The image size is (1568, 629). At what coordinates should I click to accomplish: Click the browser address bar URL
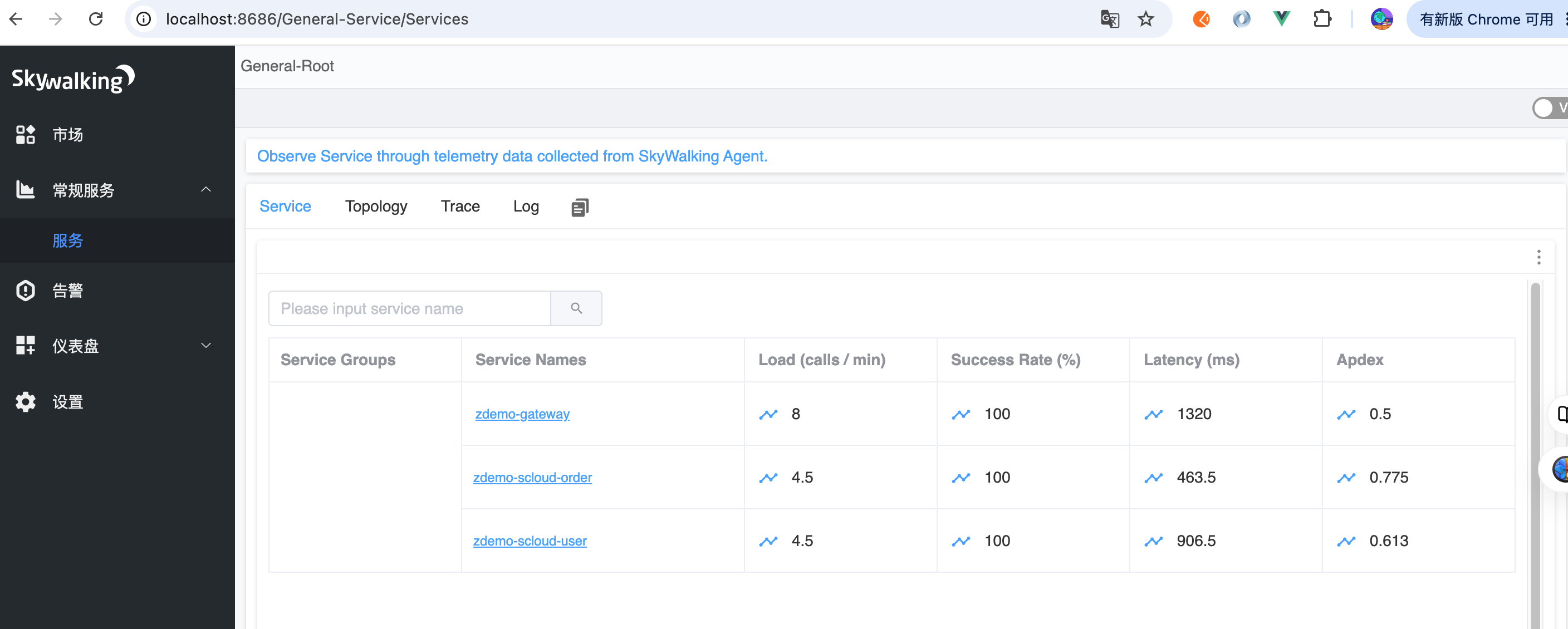pos(317,19)
